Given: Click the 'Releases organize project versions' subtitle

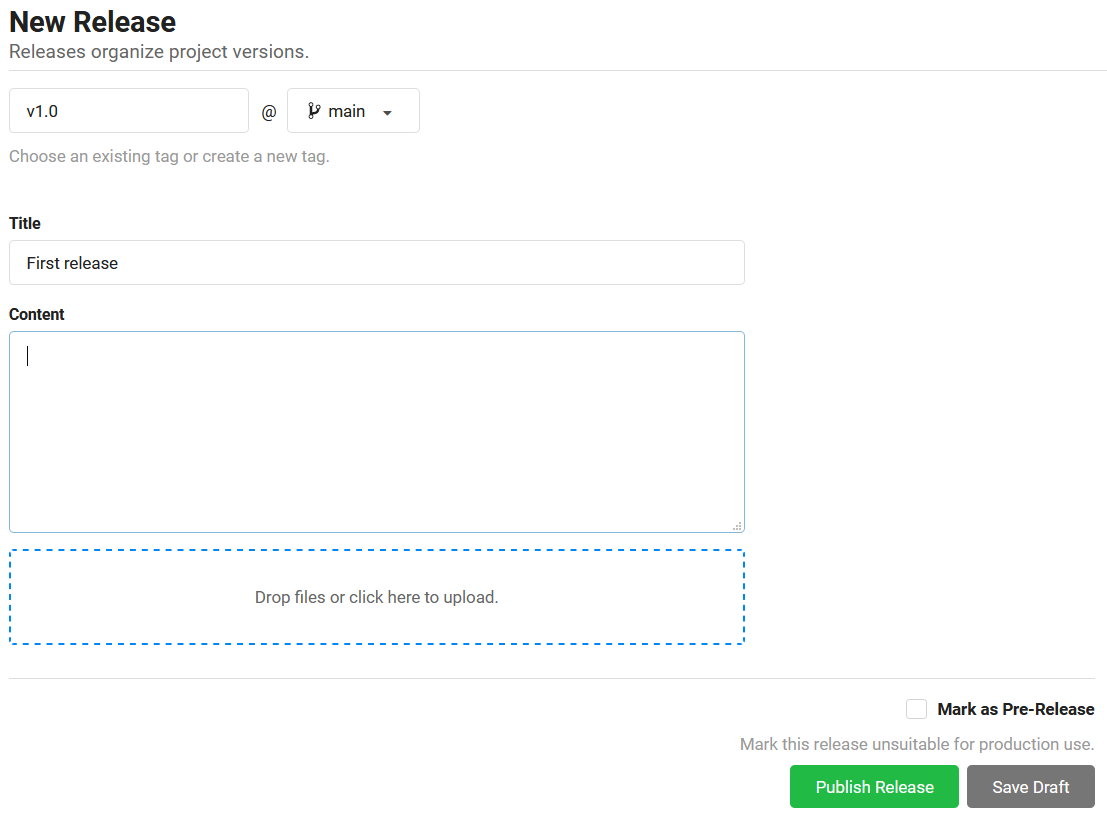Looking at the screenshot, I should (159, 51).
